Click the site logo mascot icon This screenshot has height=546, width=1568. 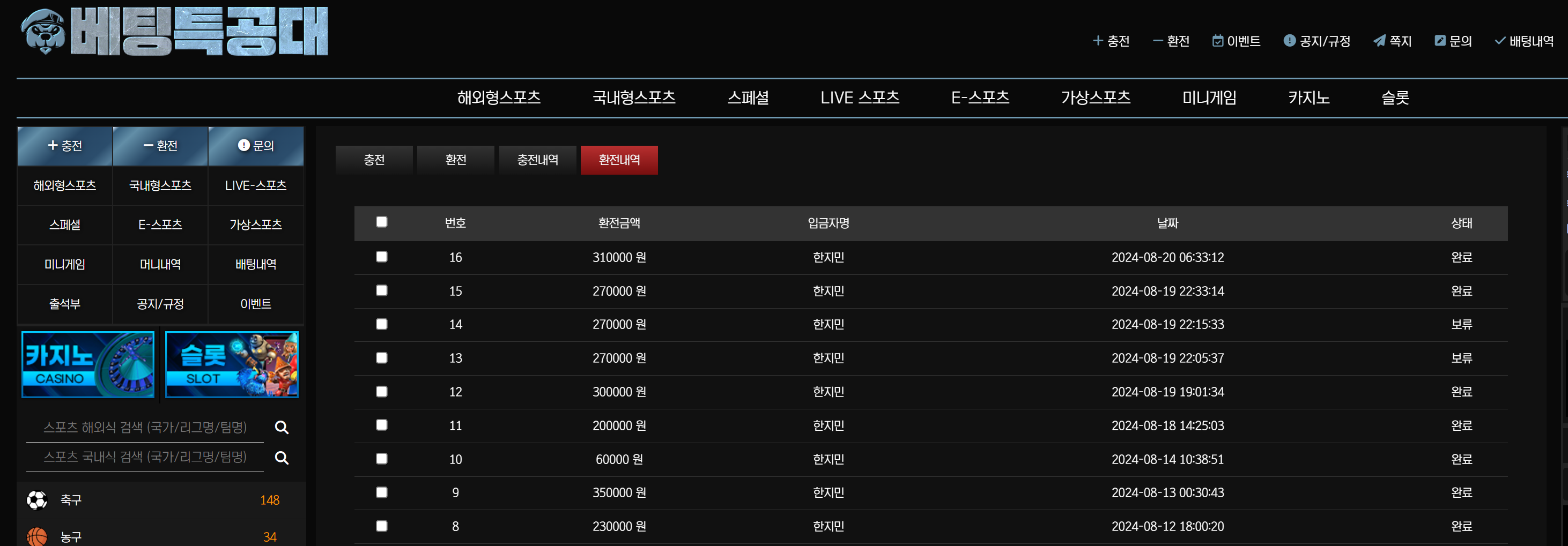[42, 32]
